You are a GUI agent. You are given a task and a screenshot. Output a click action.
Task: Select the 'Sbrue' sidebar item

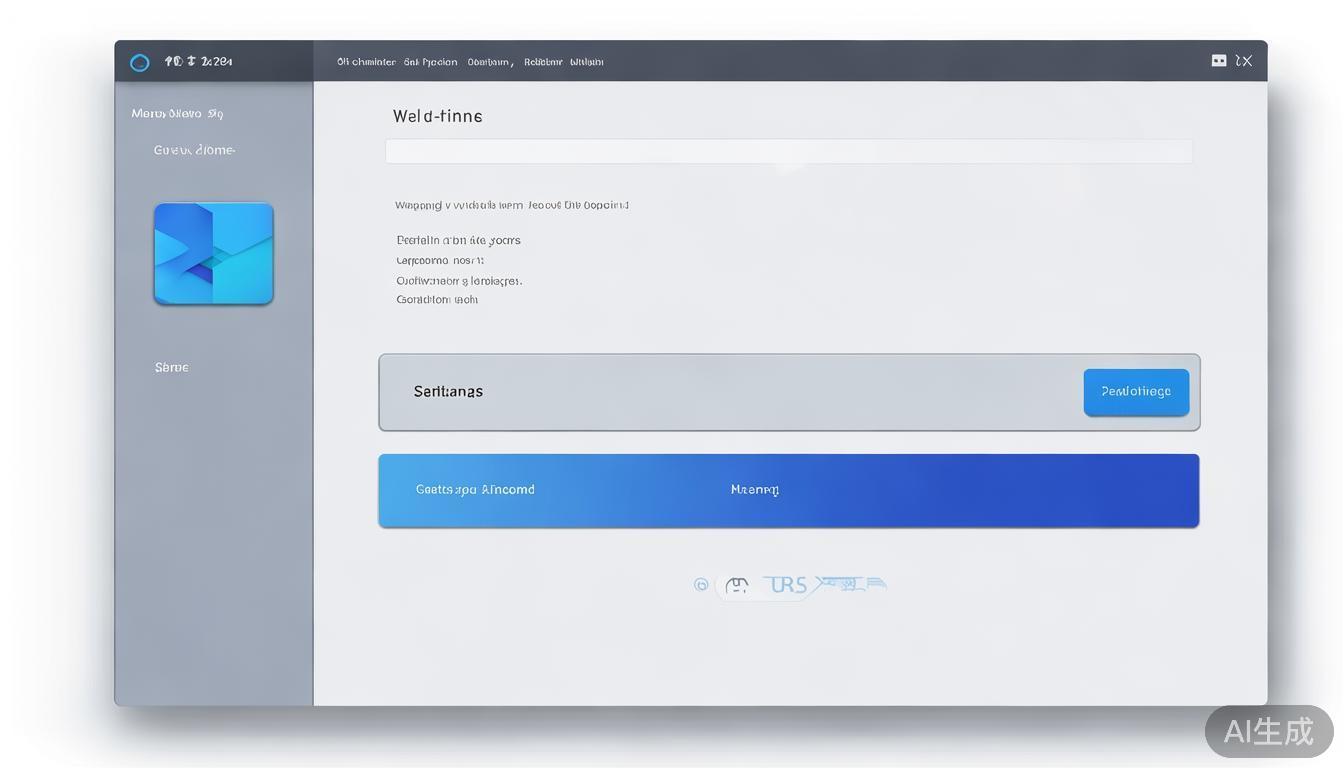coord(172,367)
